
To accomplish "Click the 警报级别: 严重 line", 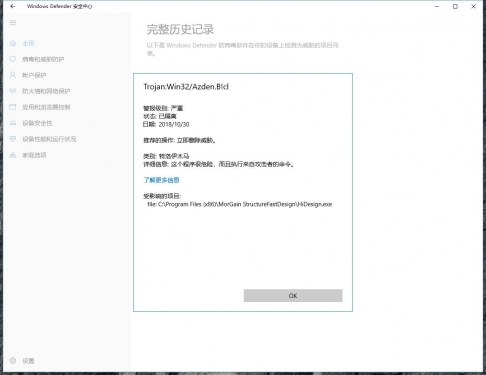I will tap(163, 108).
